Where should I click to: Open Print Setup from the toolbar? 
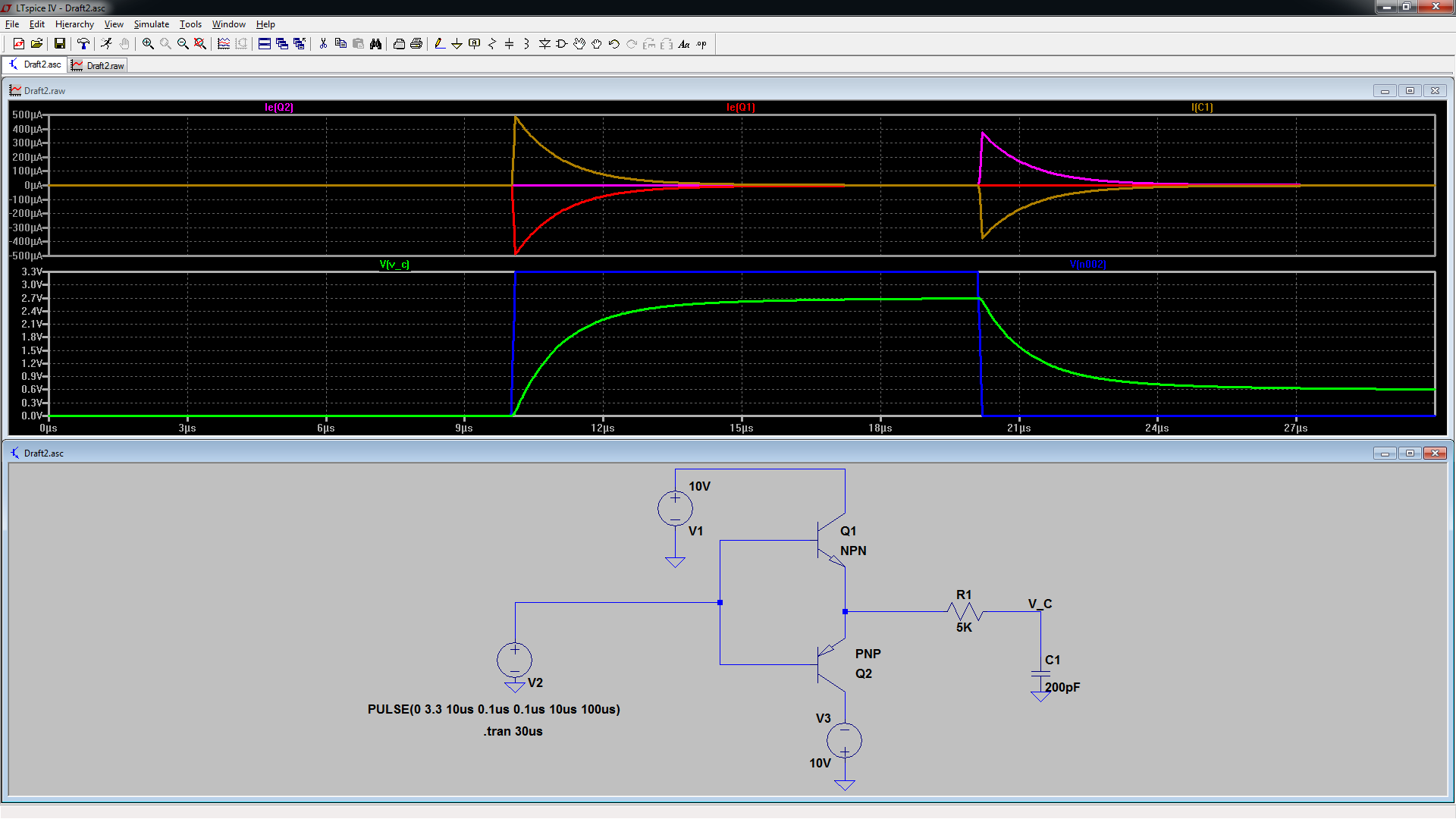(399, 44)
